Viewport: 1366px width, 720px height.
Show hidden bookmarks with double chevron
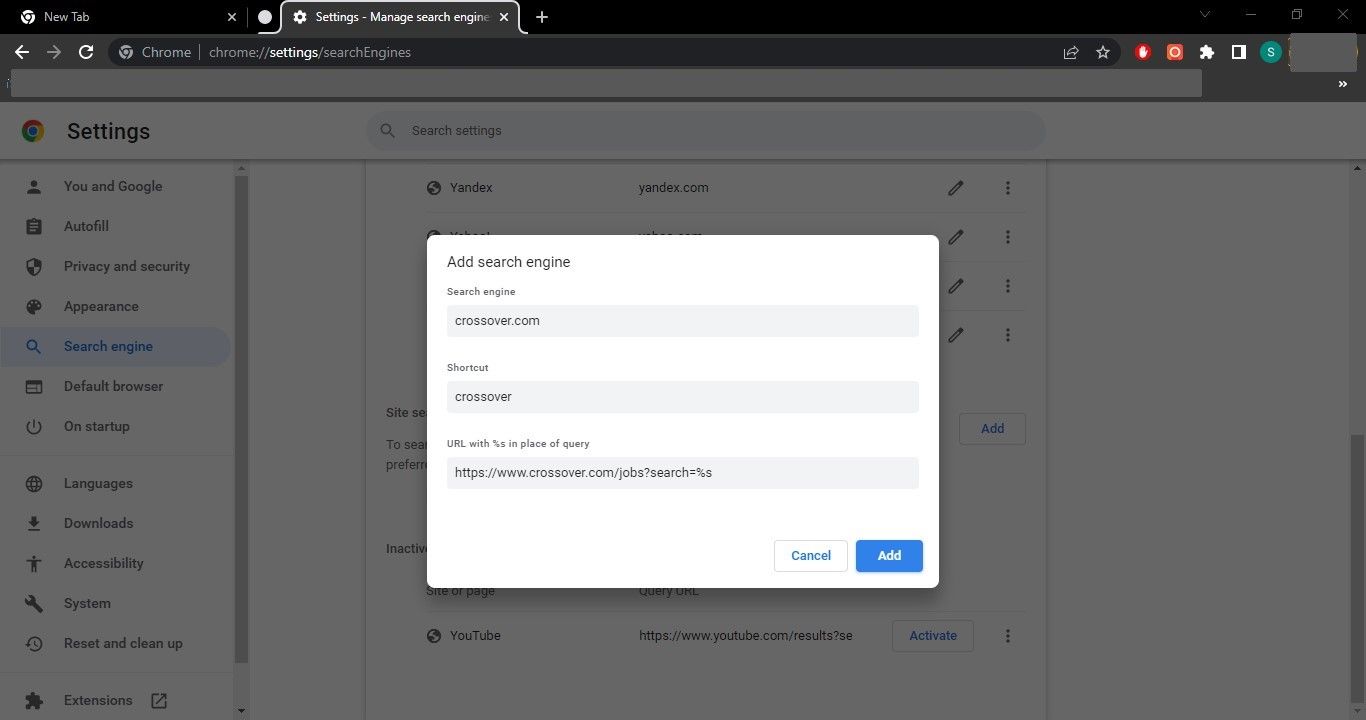pyautogui.click(x=1343, y=85)
